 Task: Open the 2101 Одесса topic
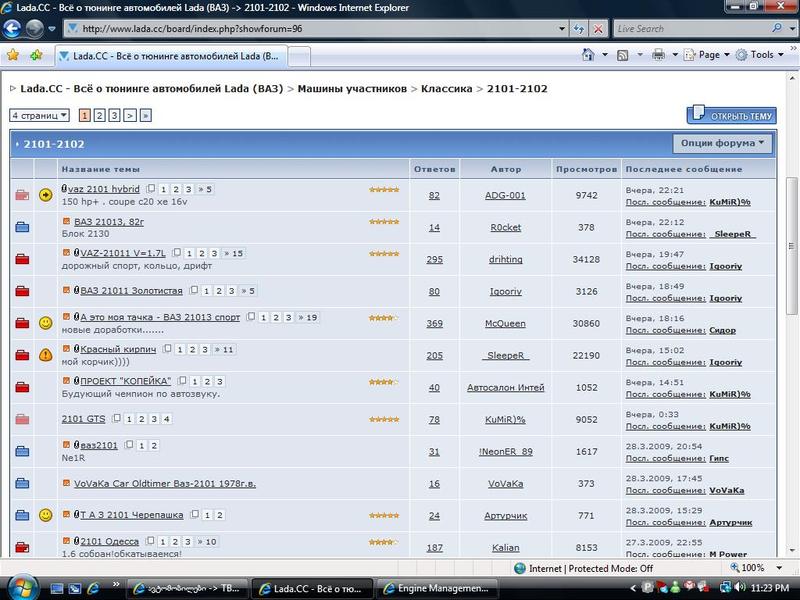pos(109,541)
